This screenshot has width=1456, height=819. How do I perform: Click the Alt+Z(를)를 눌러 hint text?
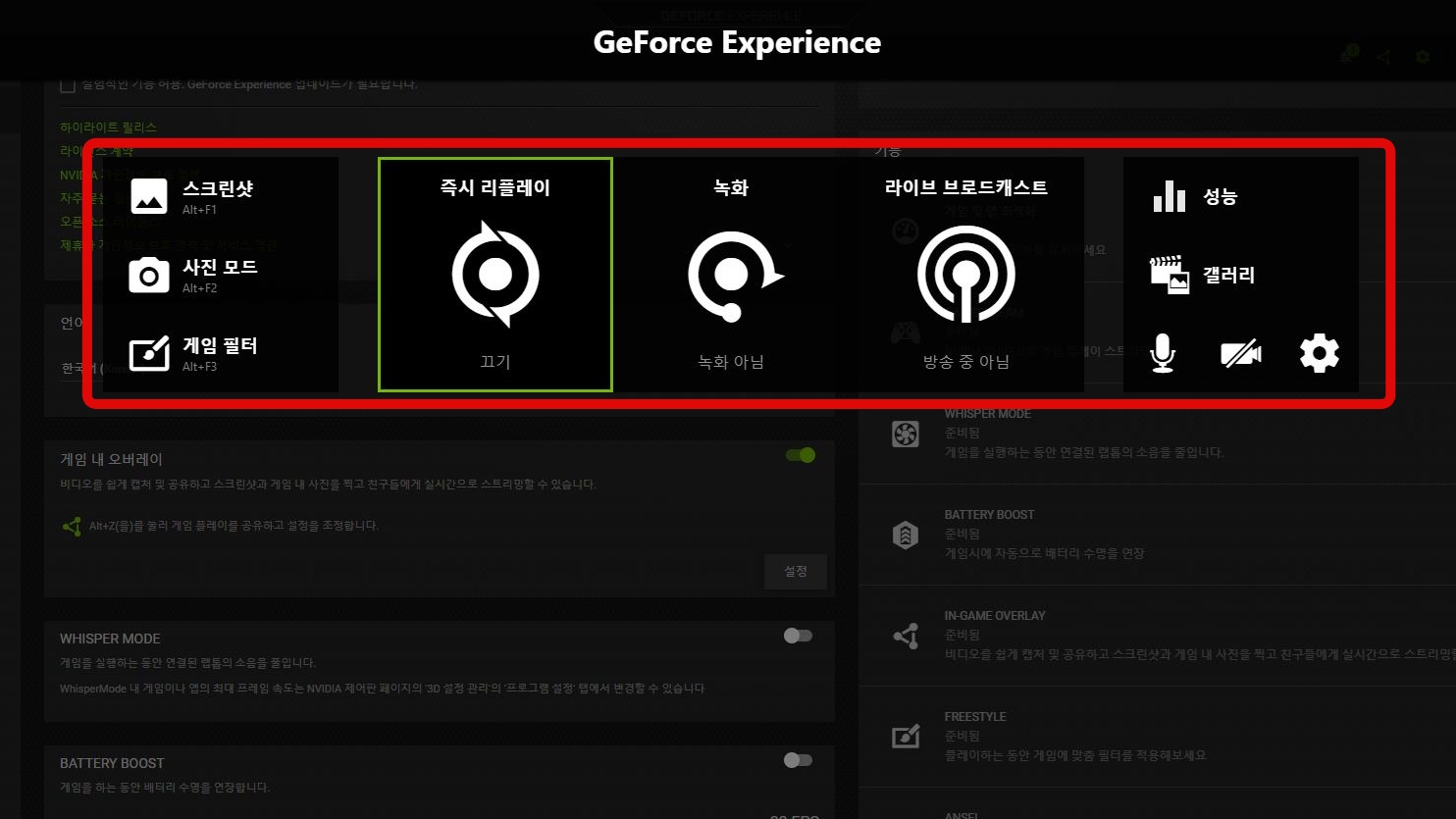[x=234, y=526]
